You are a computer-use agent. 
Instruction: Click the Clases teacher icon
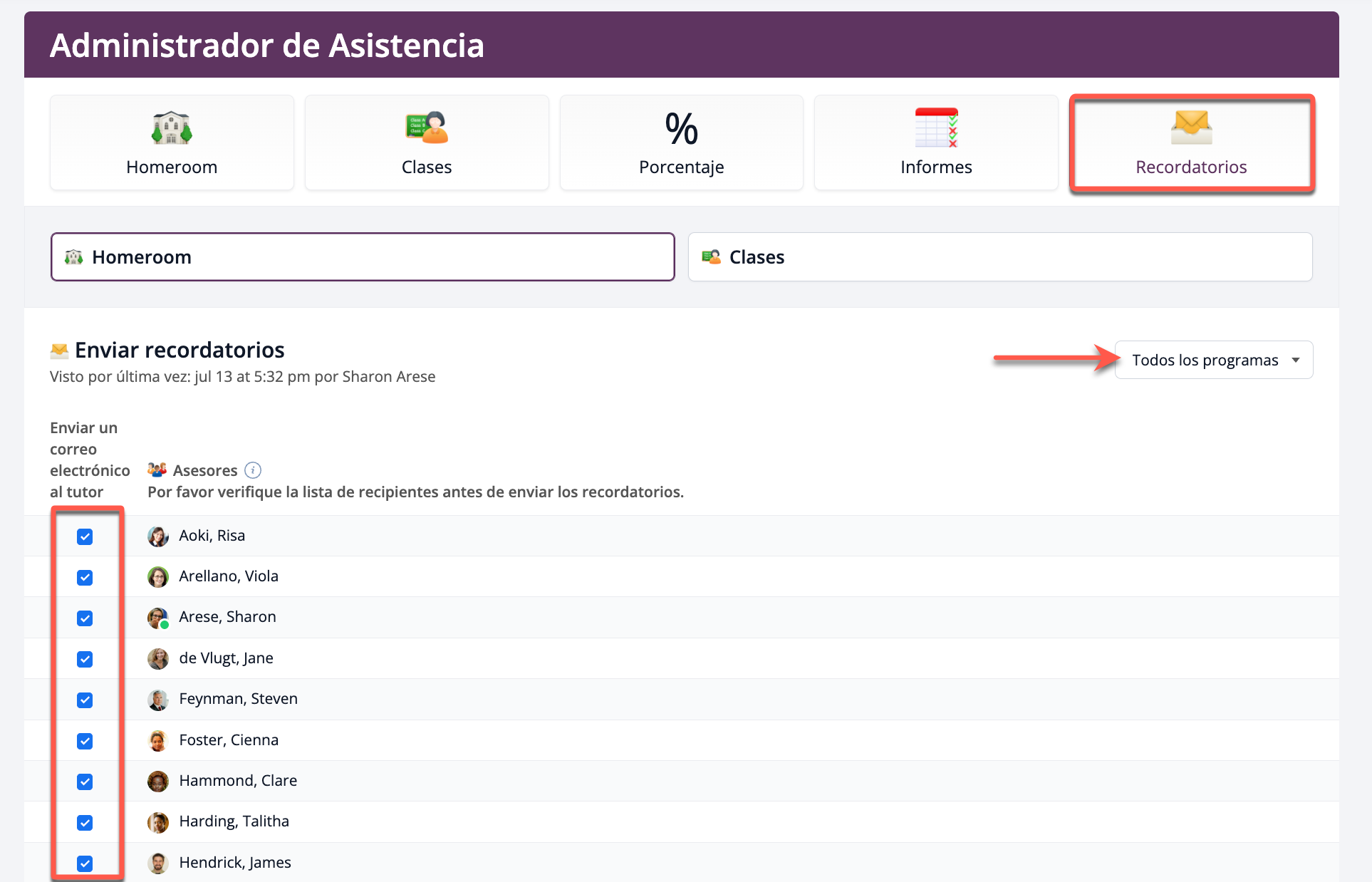point(427,128)
